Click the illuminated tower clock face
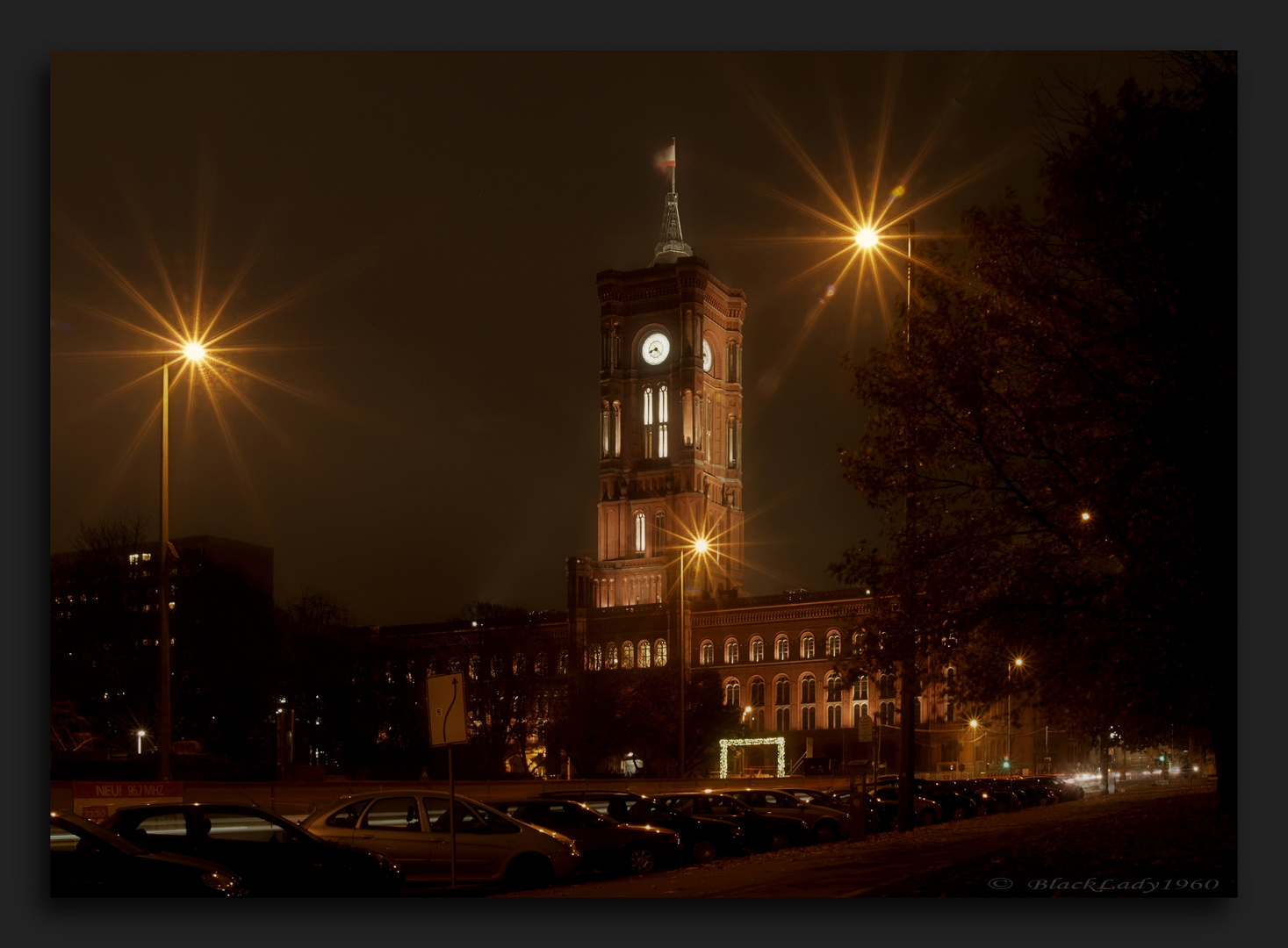This screenshot has width=1288, height=948. (655, 348)
